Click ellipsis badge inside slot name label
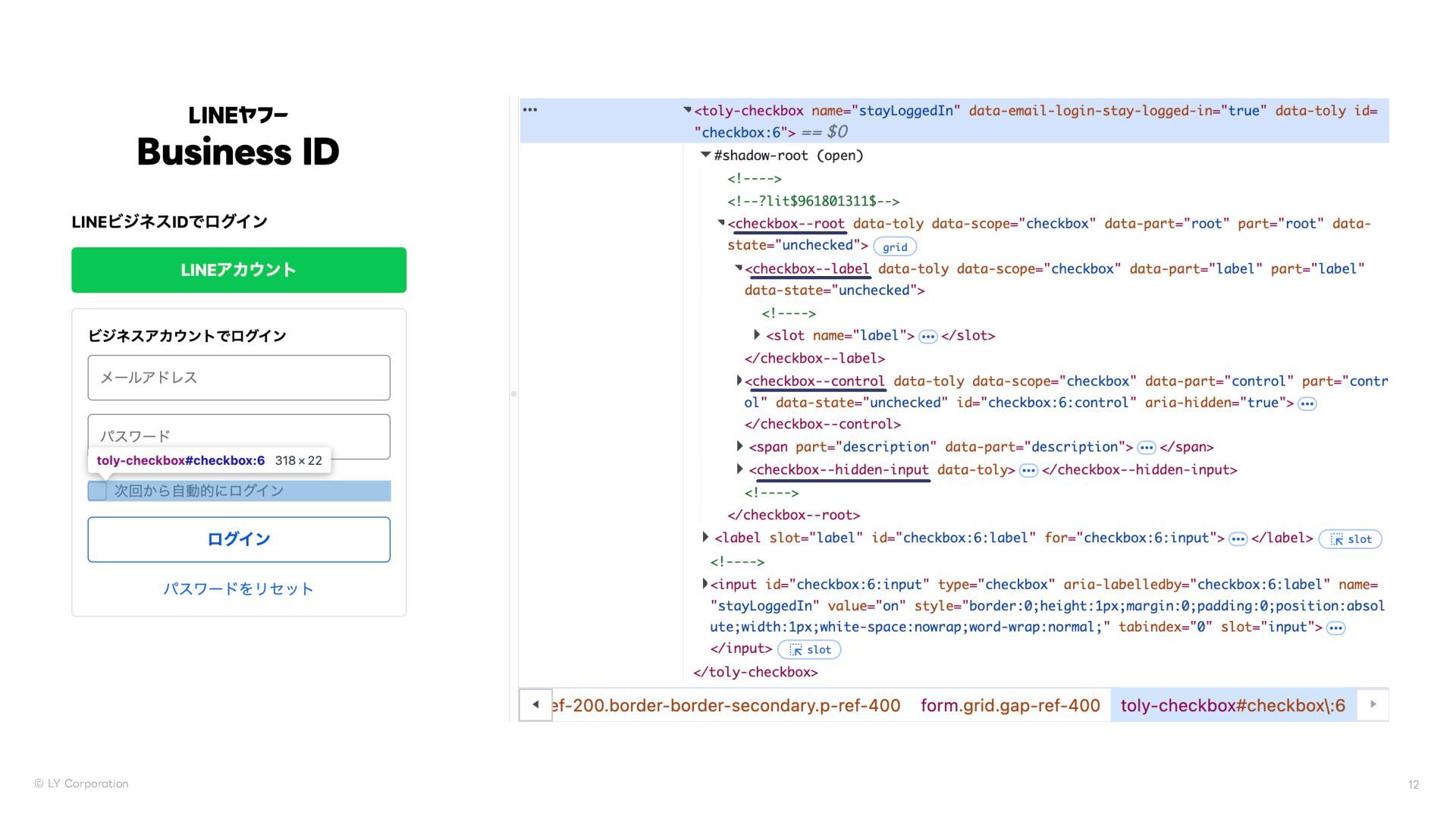1456x819 pixels. [927, 337]
